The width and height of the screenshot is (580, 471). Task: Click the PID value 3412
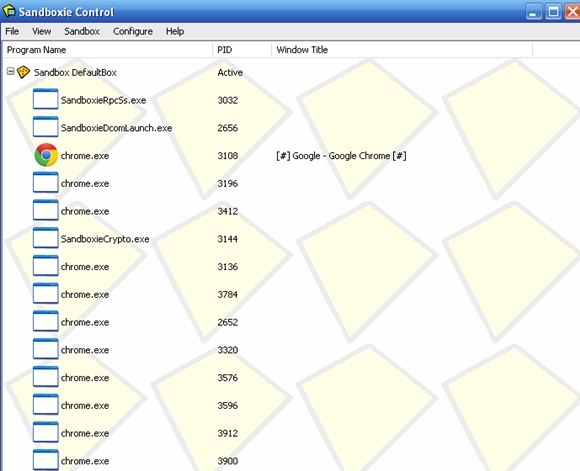coord(227,211)
